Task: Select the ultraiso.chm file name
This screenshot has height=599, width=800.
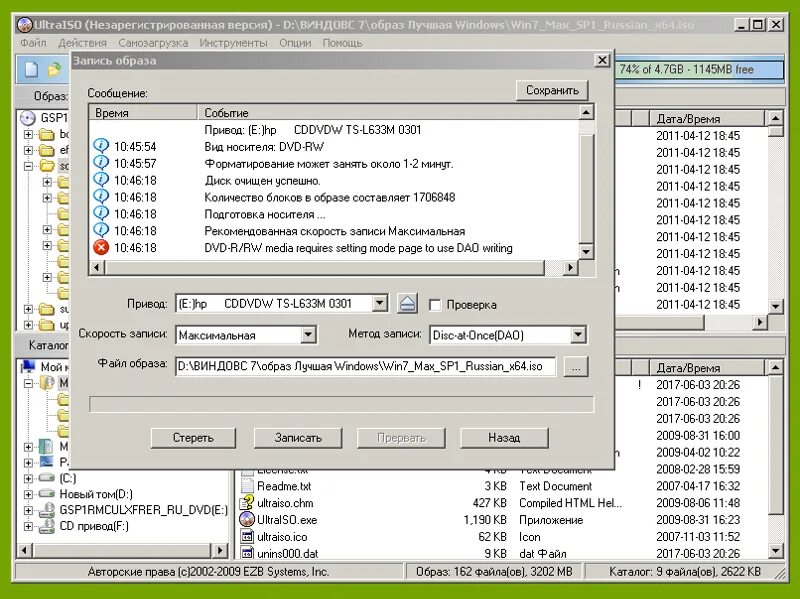Action: click(x=285, y=503)
